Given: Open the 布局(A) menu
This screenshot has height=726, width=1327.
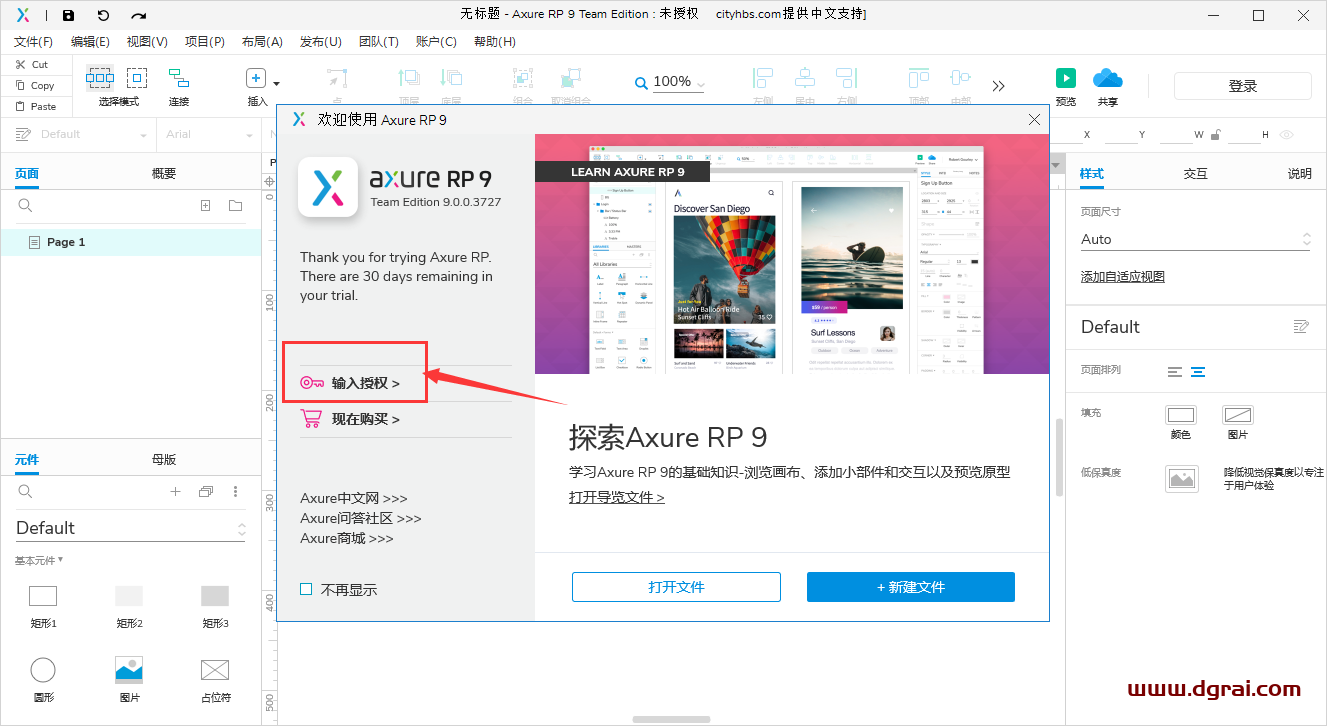Looking at the screenshot, I should click(x=260, y=41).
